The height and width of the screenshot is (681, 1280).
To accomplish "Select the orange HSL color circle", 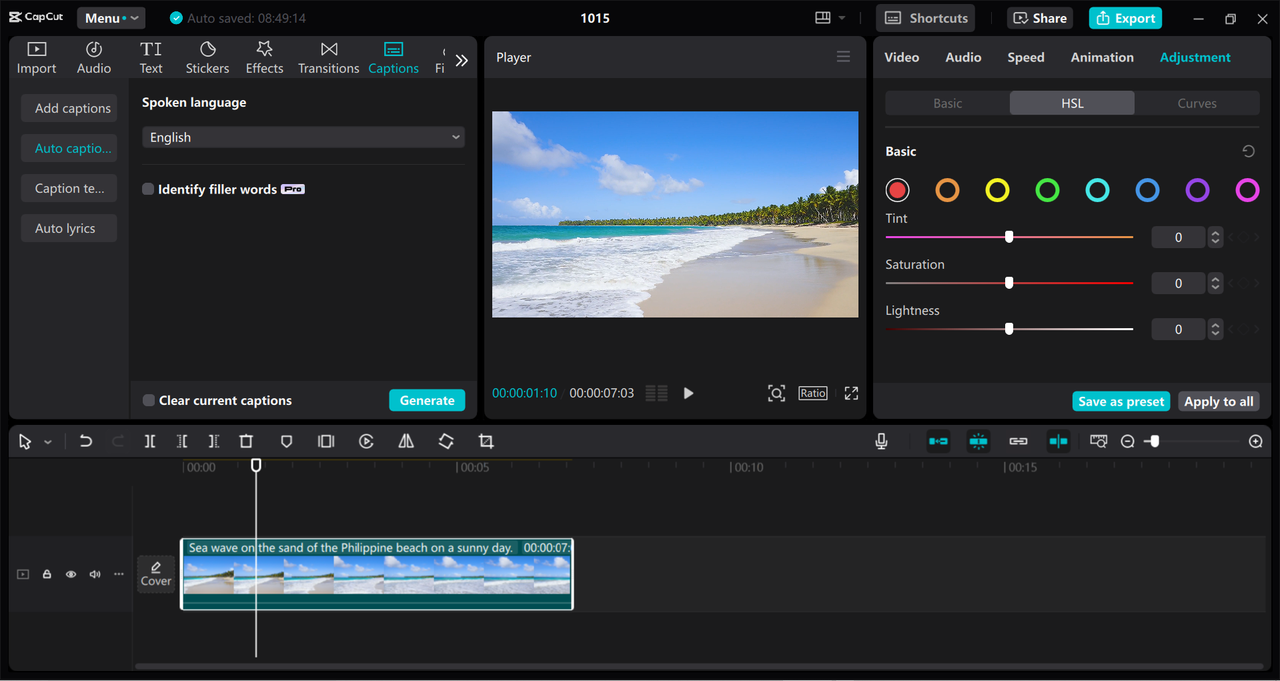I will pos(947,190).
